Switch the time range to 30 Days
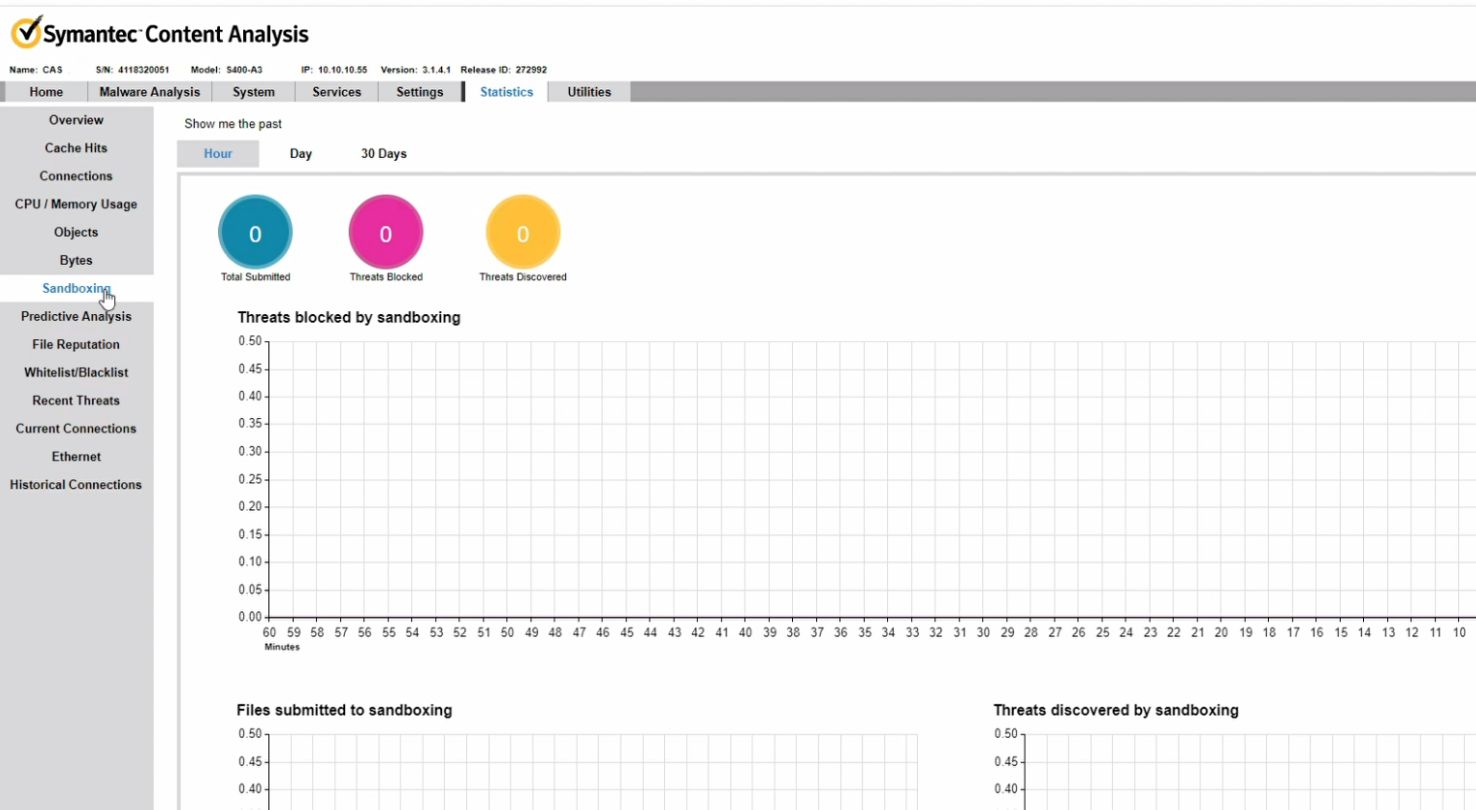This screenshot has height=810, width=1476. 384,154
